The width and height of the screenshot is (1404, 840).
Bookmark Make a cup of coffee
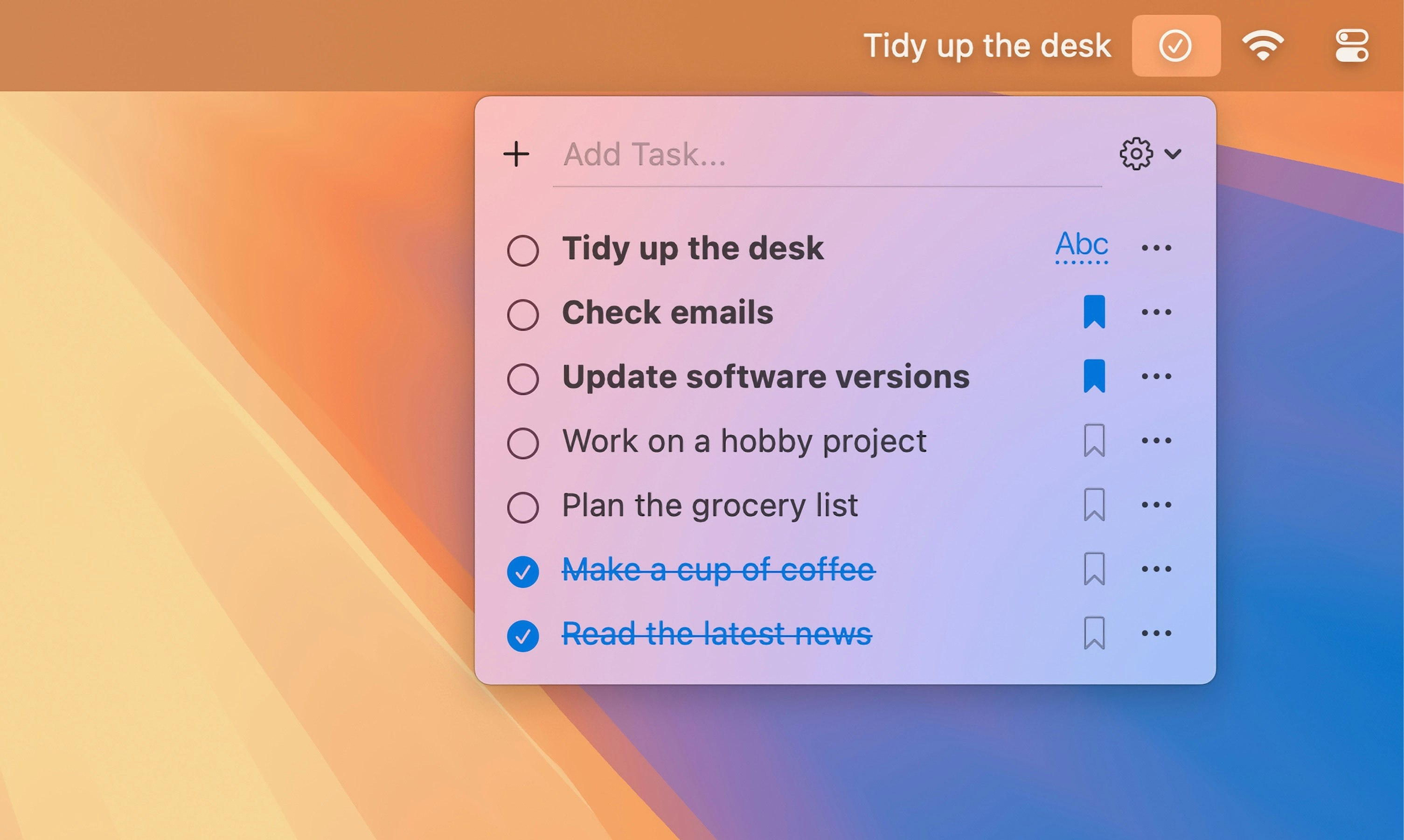pyautogui.click(x=1094, y=569)
